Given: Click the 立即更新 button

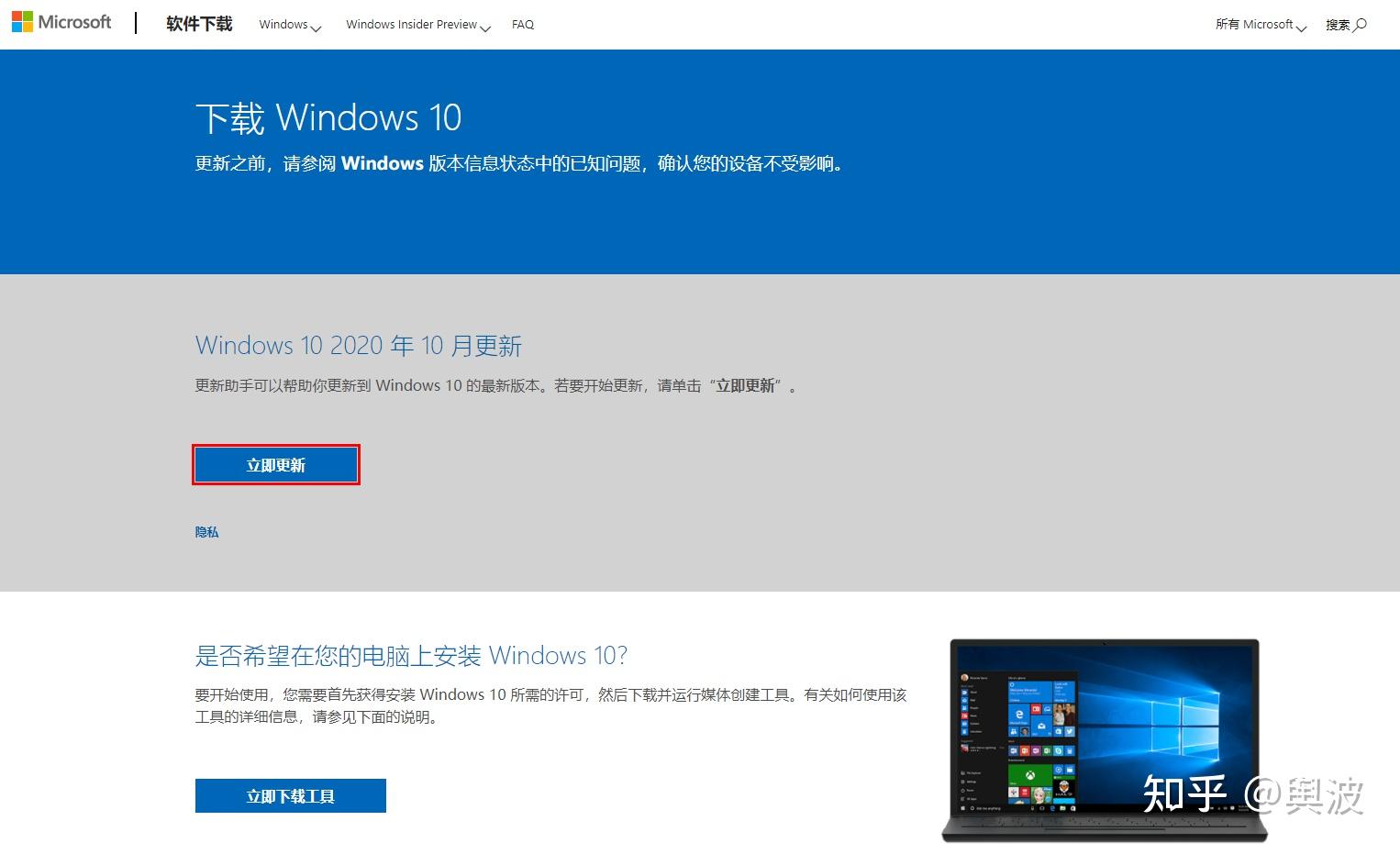Looking at the screenshot, I should [x=276, y=465].
